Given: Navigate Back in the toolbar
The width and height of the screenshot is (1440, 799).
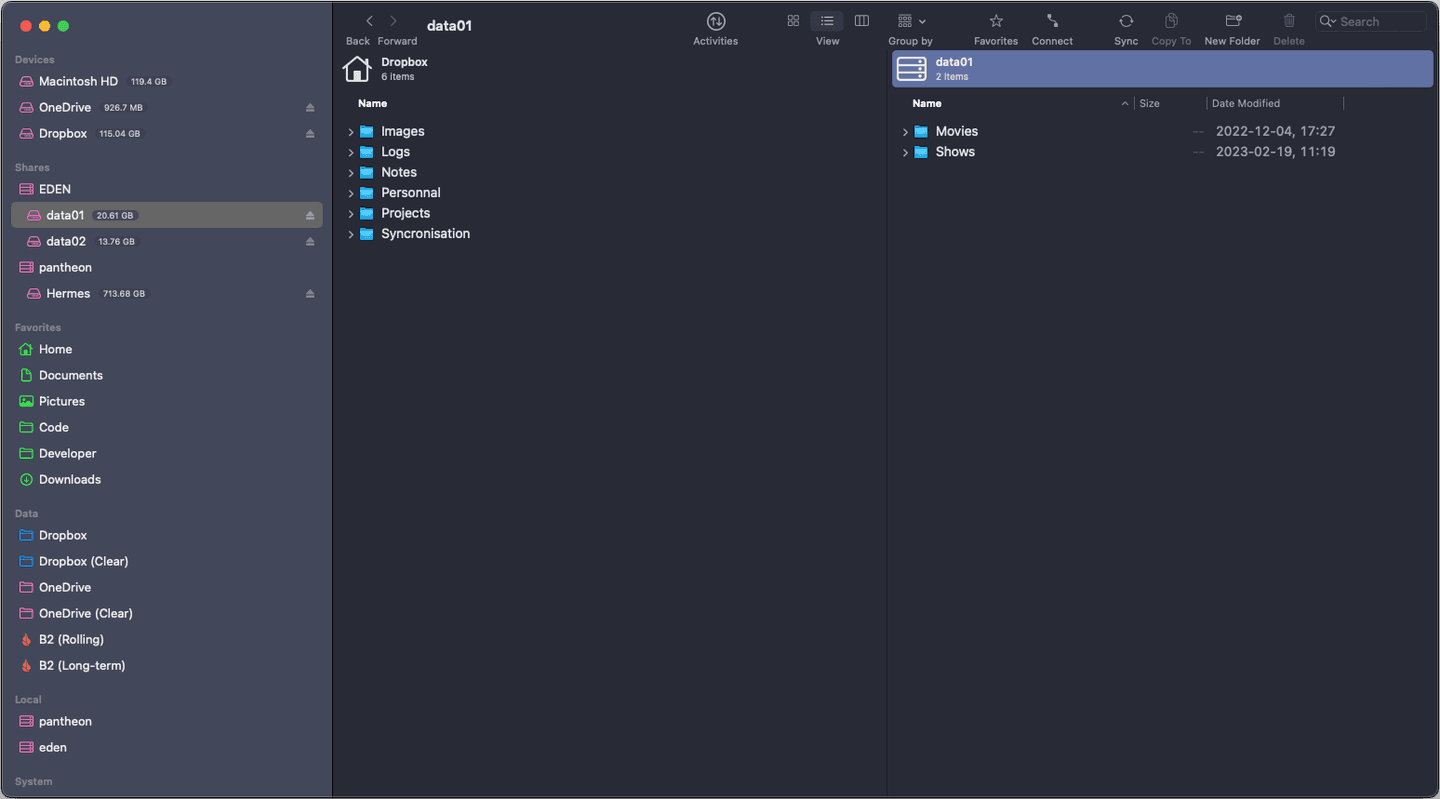Looking at the screenshot, I should [x=369, y=22].
